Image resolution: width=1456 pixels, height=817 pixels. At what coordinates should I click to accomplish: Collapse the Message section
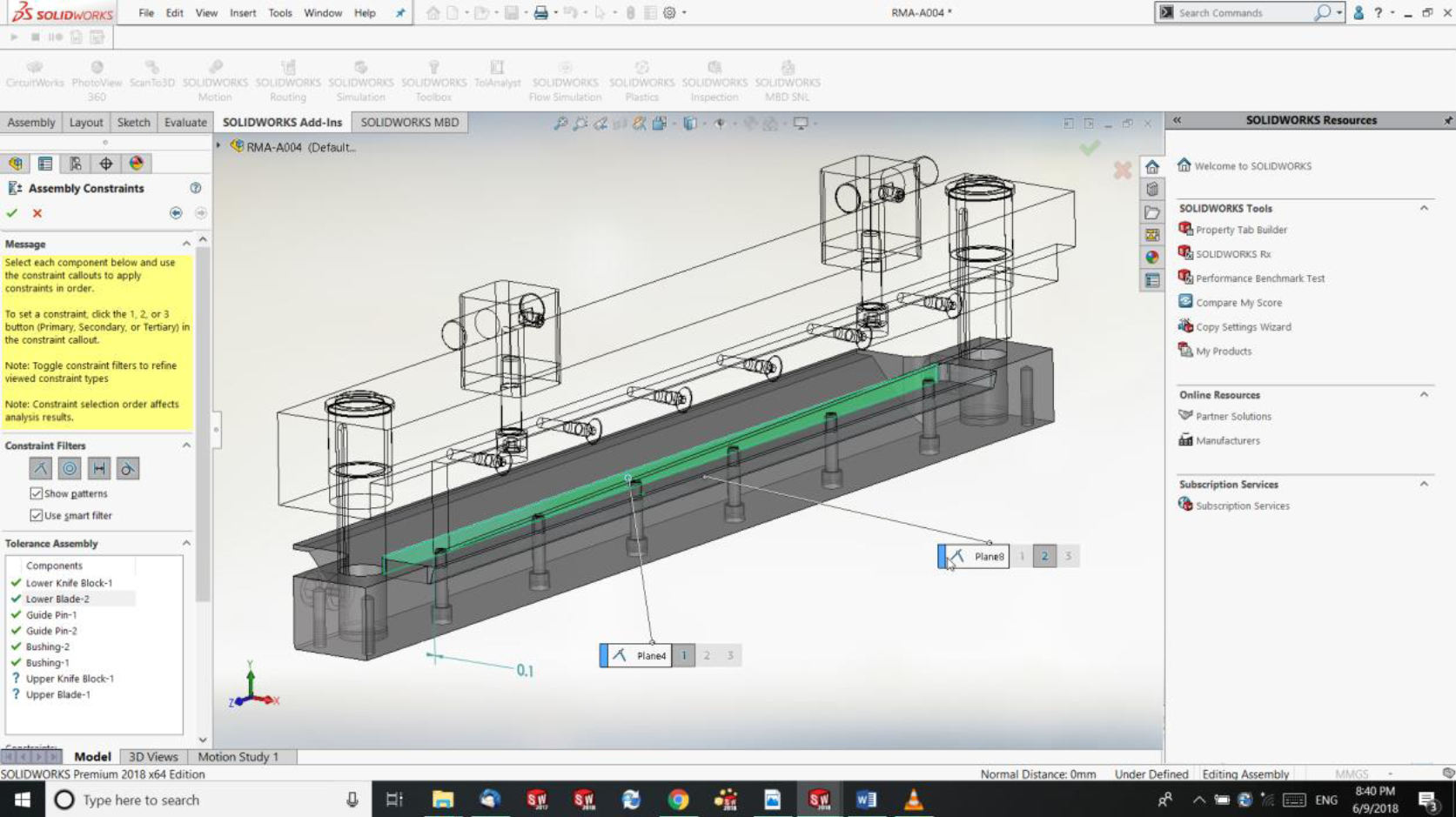click(185, 244)
